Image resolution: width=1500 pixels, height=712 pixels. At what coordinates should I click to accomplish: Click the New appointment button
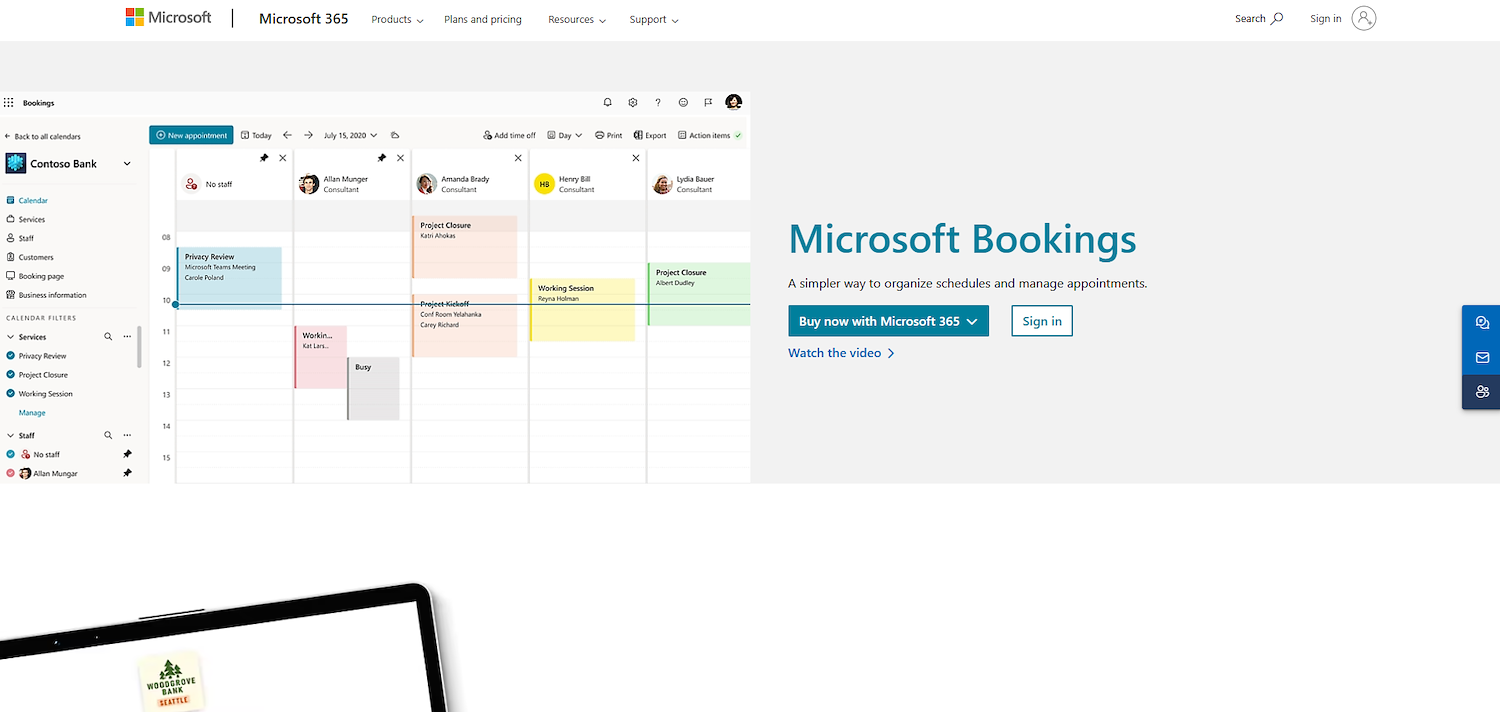point(191,135)
